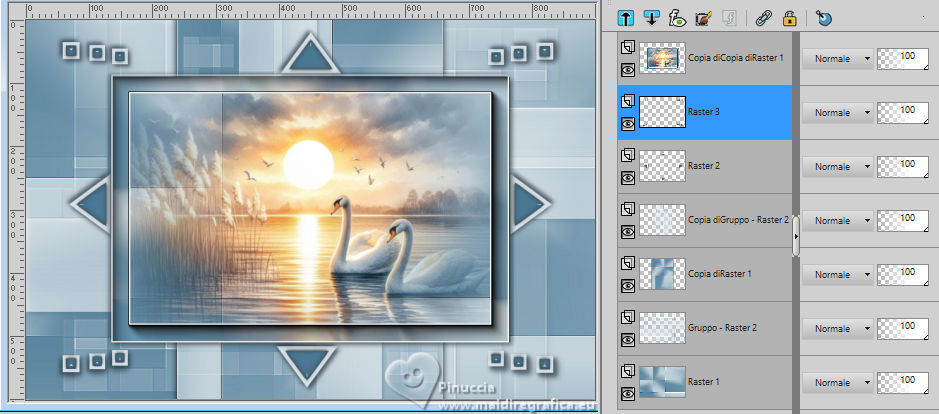This screenshot has height=414, width=939.
Task: Click the padlock lock transparency icon
Action: tap(790, 18)
